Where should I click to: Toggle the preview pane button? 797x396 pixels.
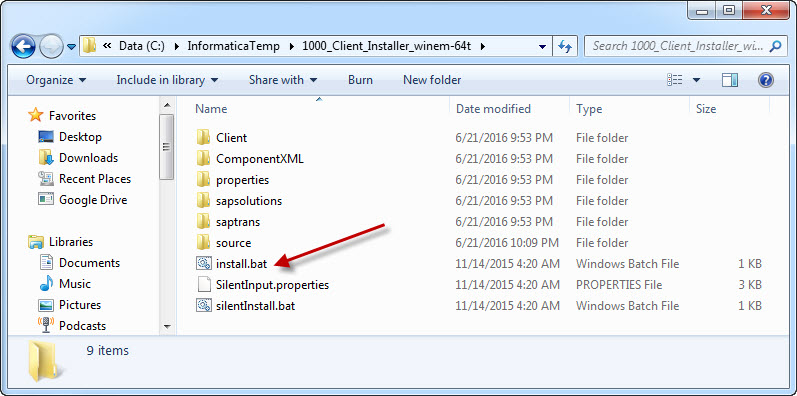[x=730, y=80]
